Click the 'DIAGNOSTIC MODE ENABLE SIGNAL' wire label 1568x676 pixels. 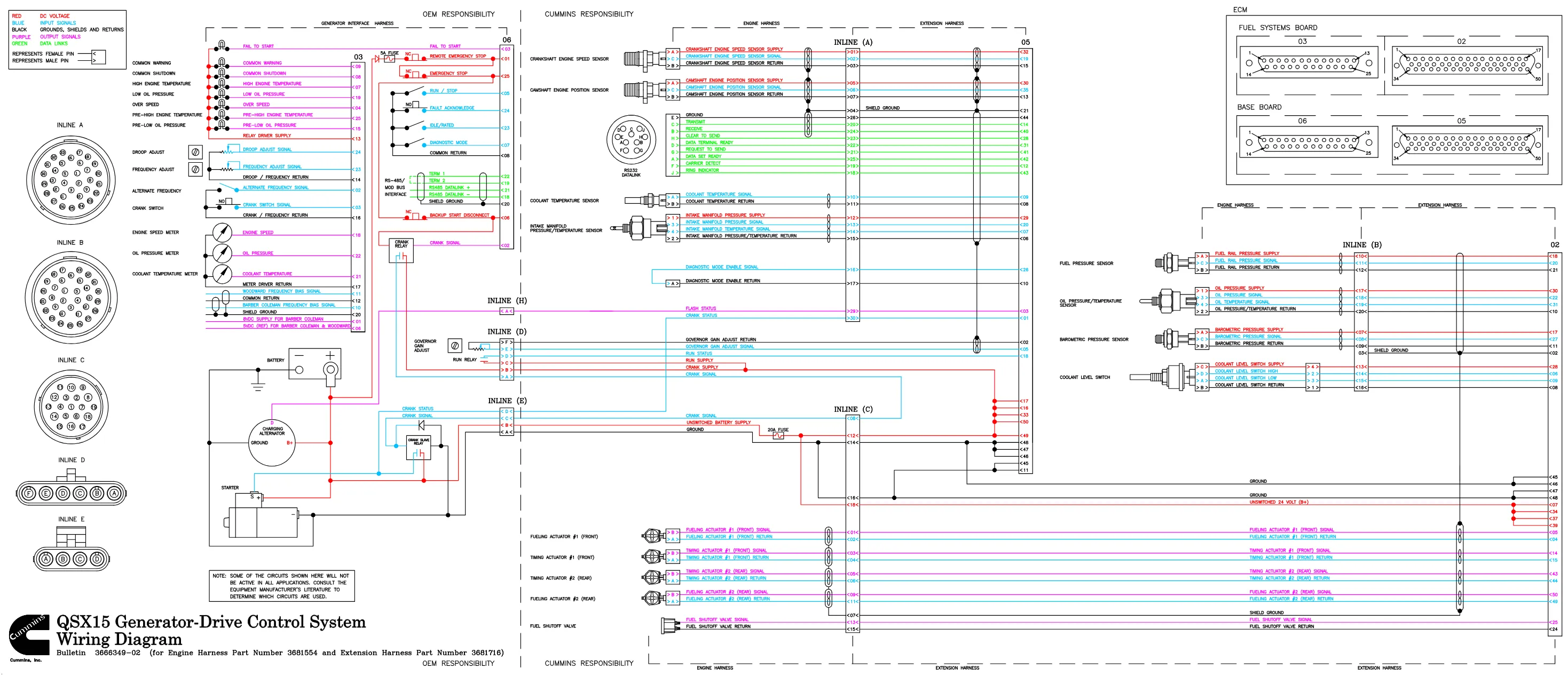pyautogui.click(x=721, y=267)
